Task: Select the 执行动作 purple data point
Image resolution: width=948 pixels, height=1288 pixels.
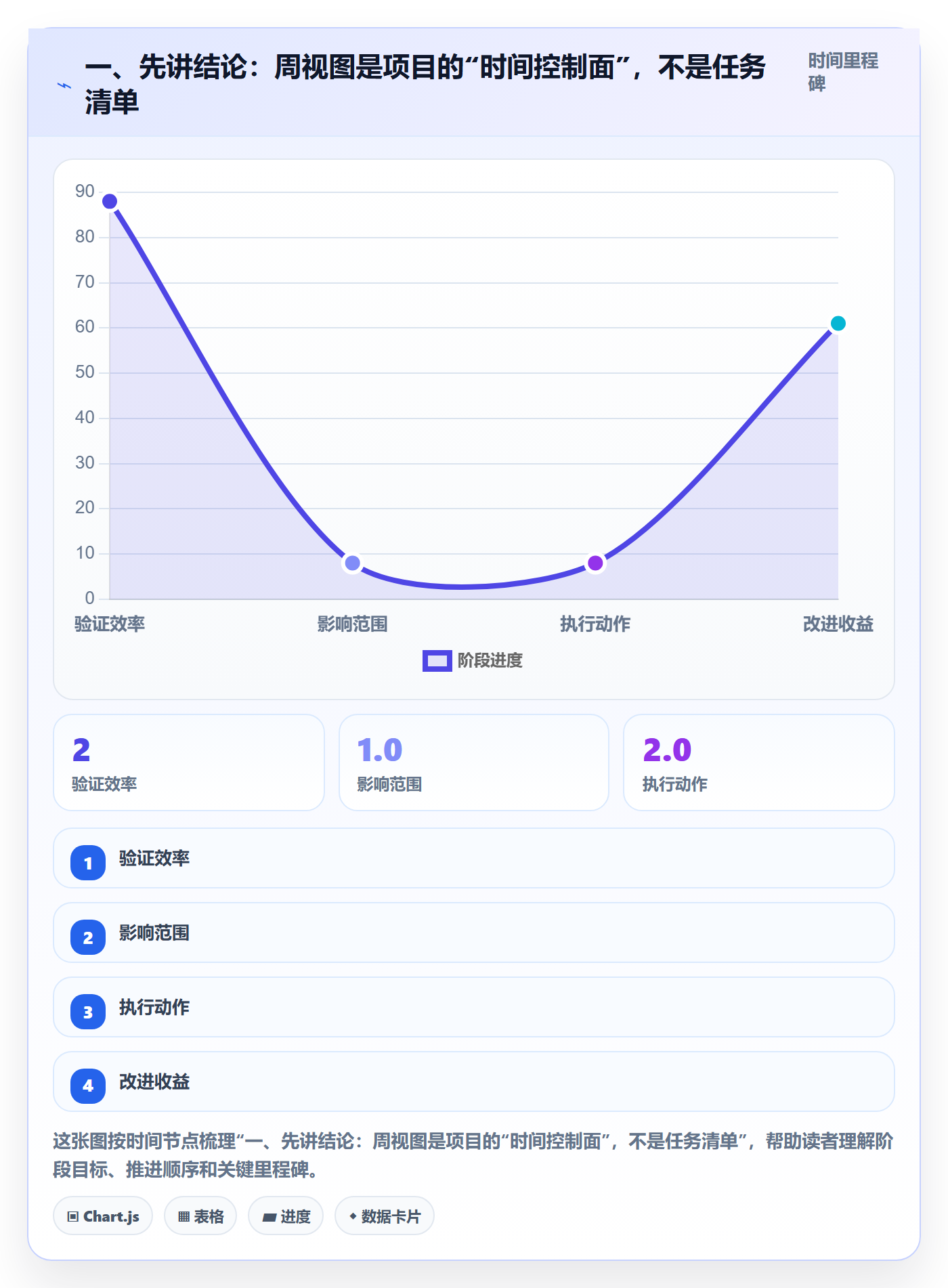Action: point(595,563)
